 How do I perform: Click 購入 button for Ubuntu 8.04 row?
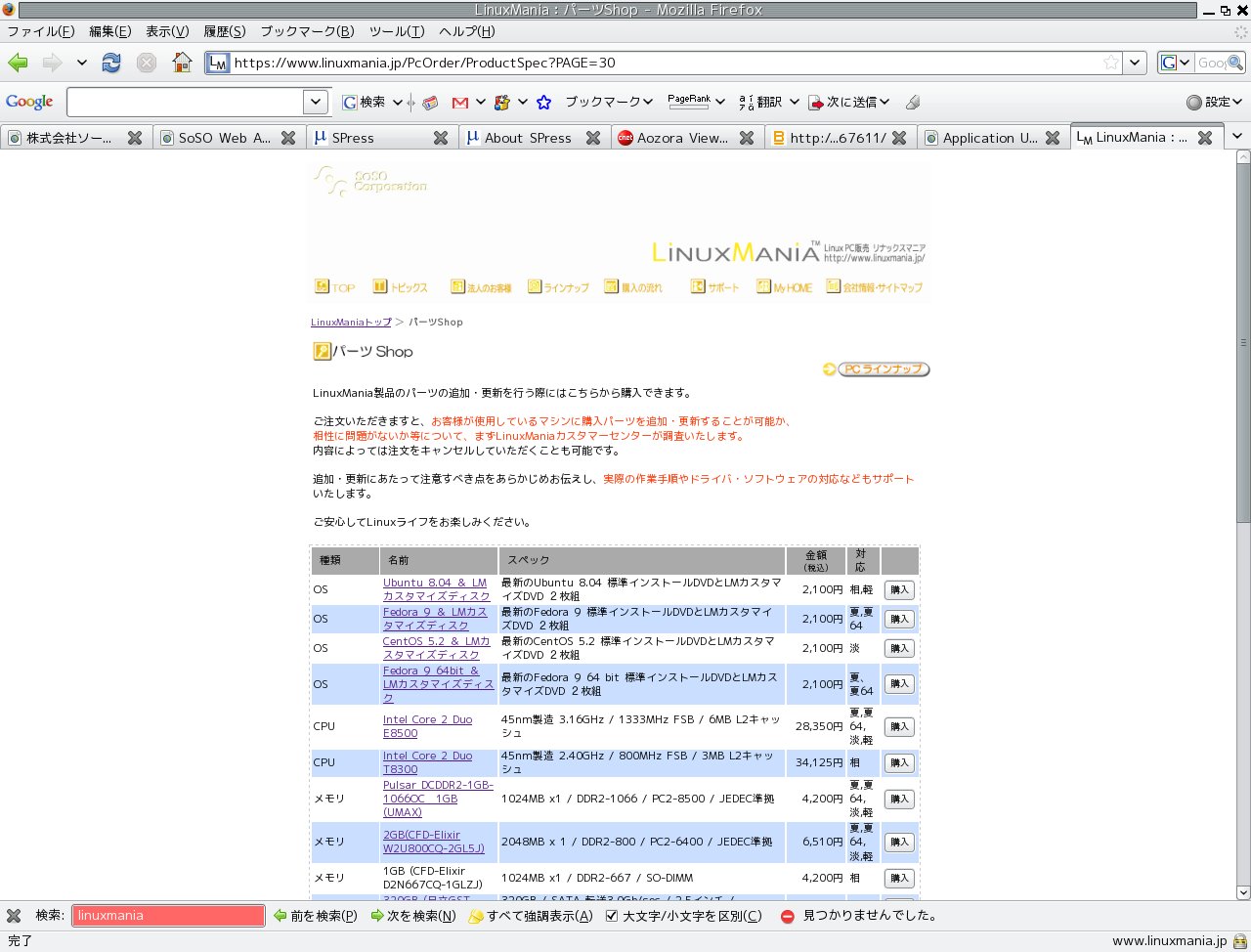pyautogui.click(x=899, y=589)
